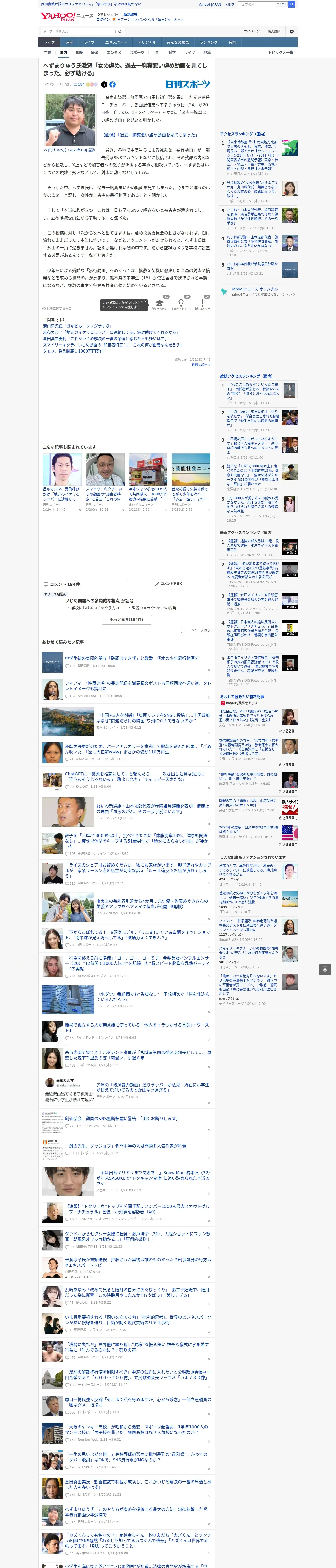Click the Yahoo! JAPAN header link
336x1568 pixels.
(x=210, y=4)
